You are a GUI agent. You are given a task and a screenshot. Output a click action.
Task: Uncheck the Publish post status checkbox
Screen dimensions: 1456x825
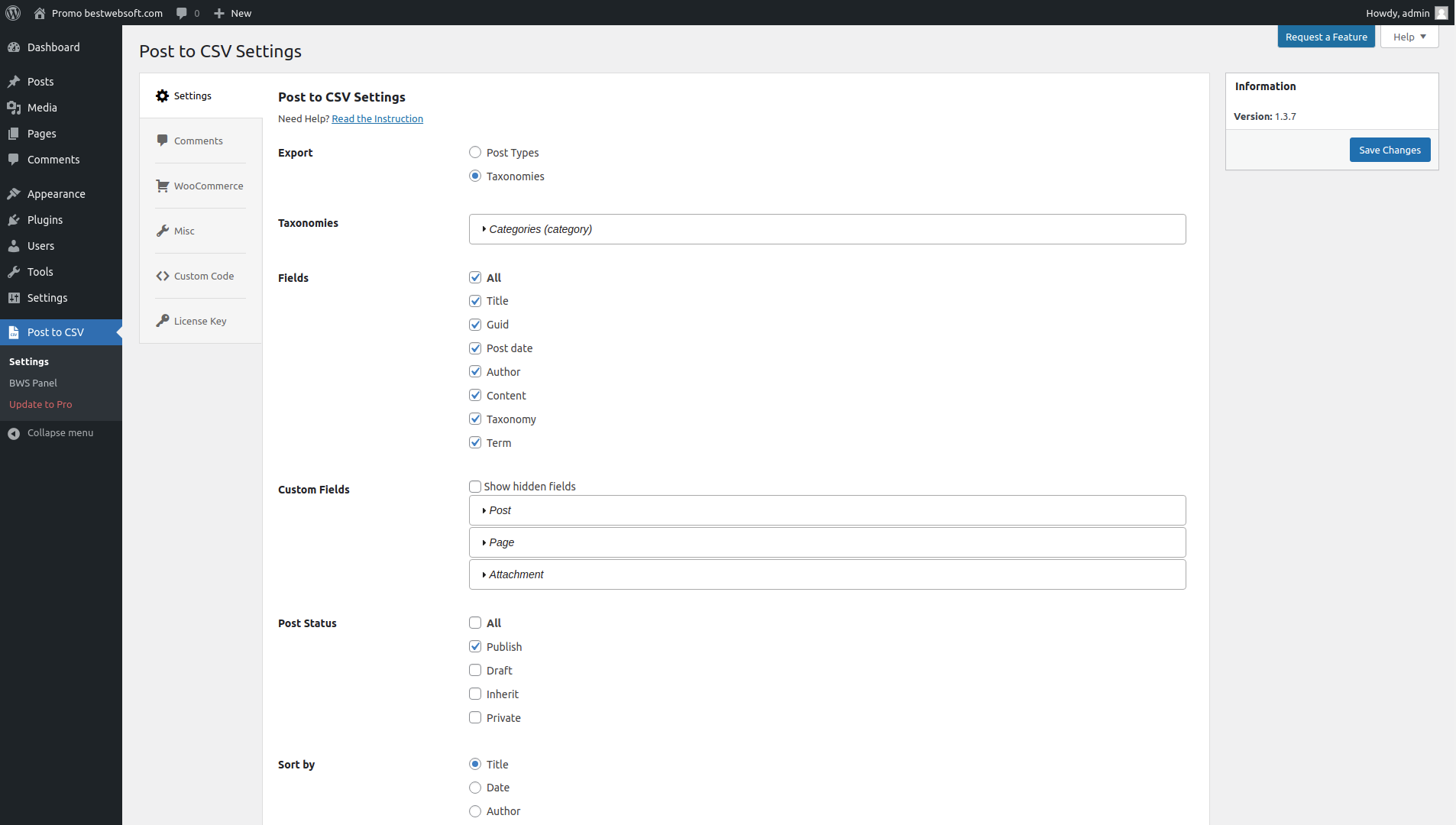click(x=475, y=646)
